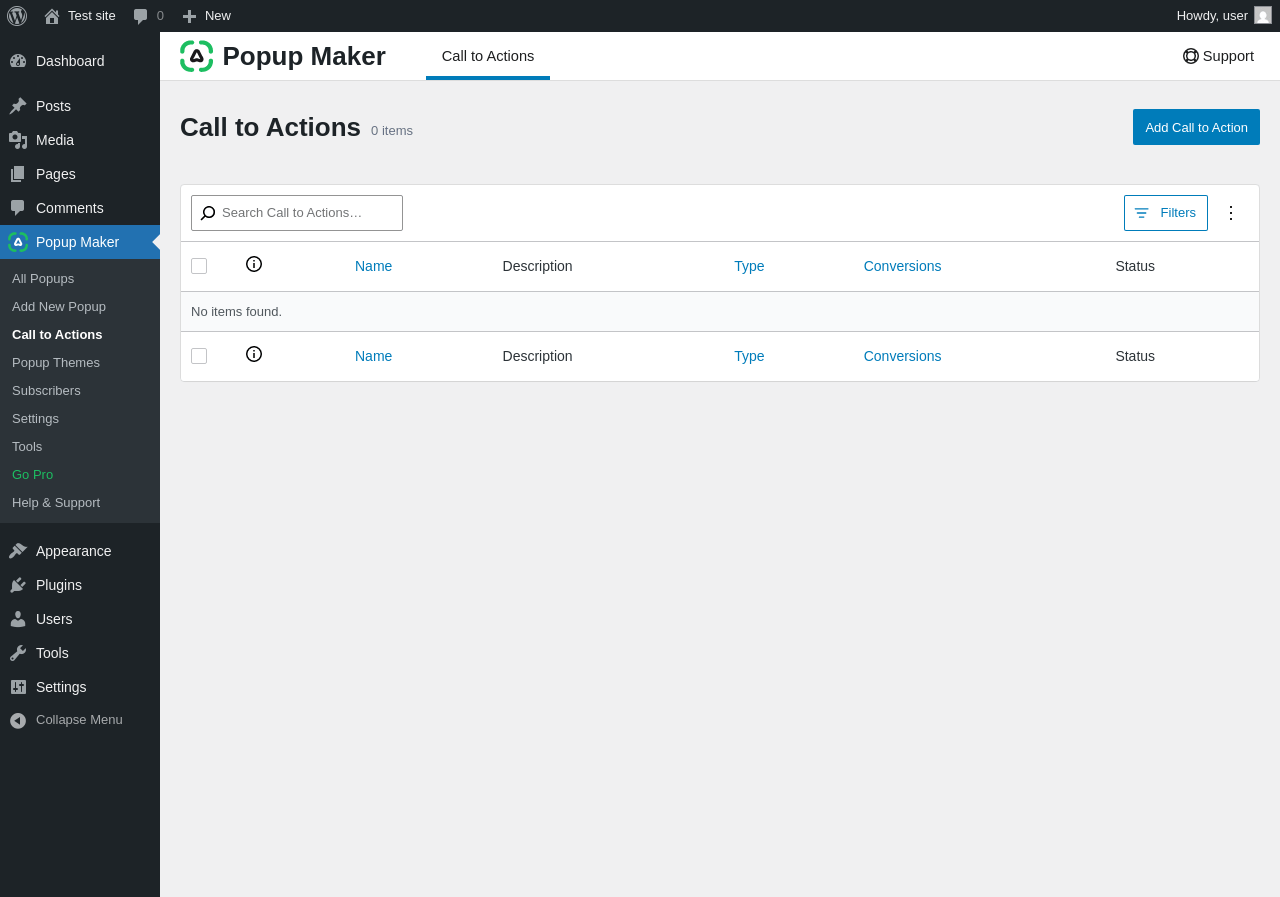Follow the Go Pro link
Screen dimensions: 1280x897
click(33, 475)
